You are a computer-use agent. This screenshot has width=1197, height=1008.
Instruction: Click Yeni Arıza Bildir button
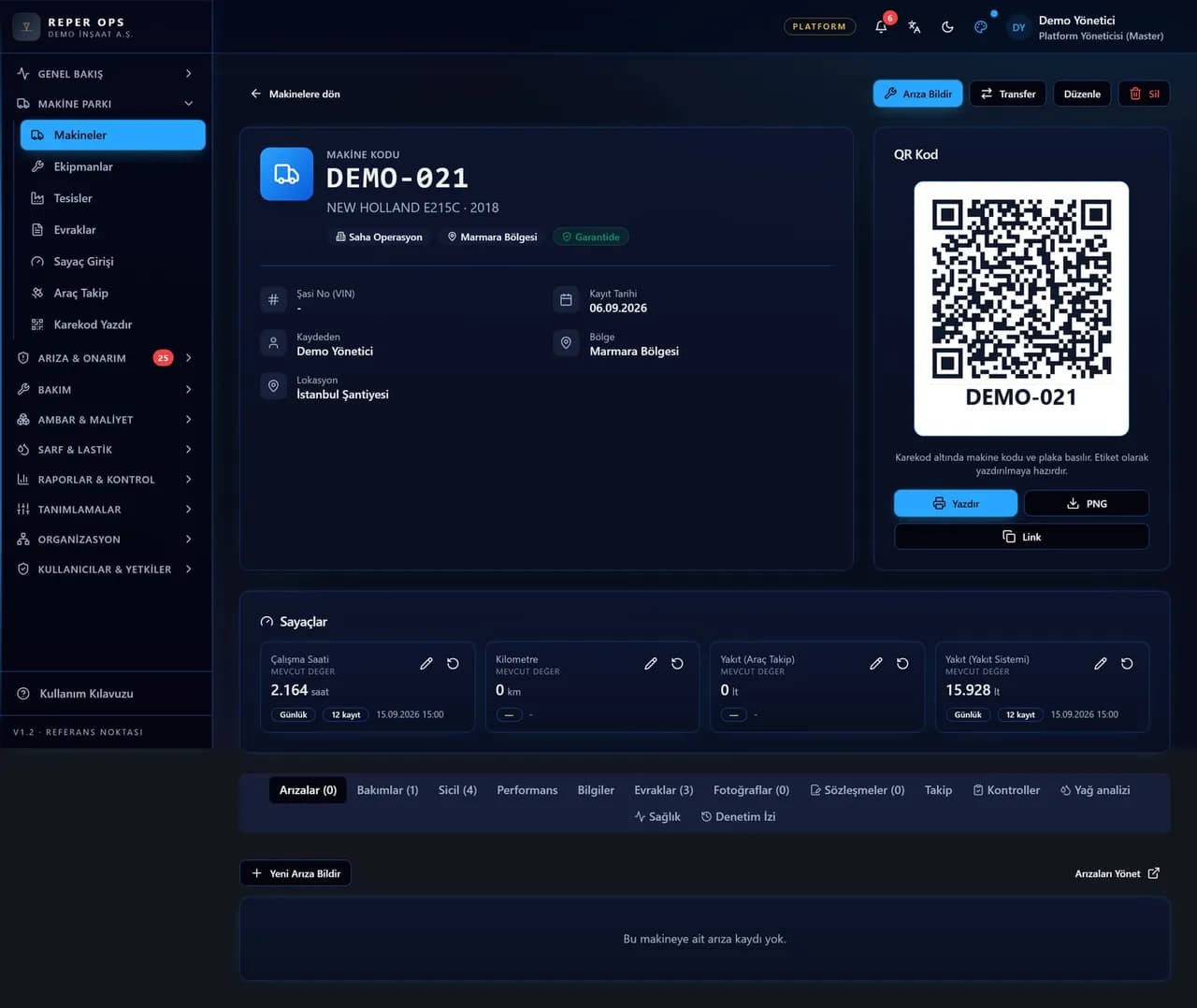pyautogui.click(x=296, y=873)
